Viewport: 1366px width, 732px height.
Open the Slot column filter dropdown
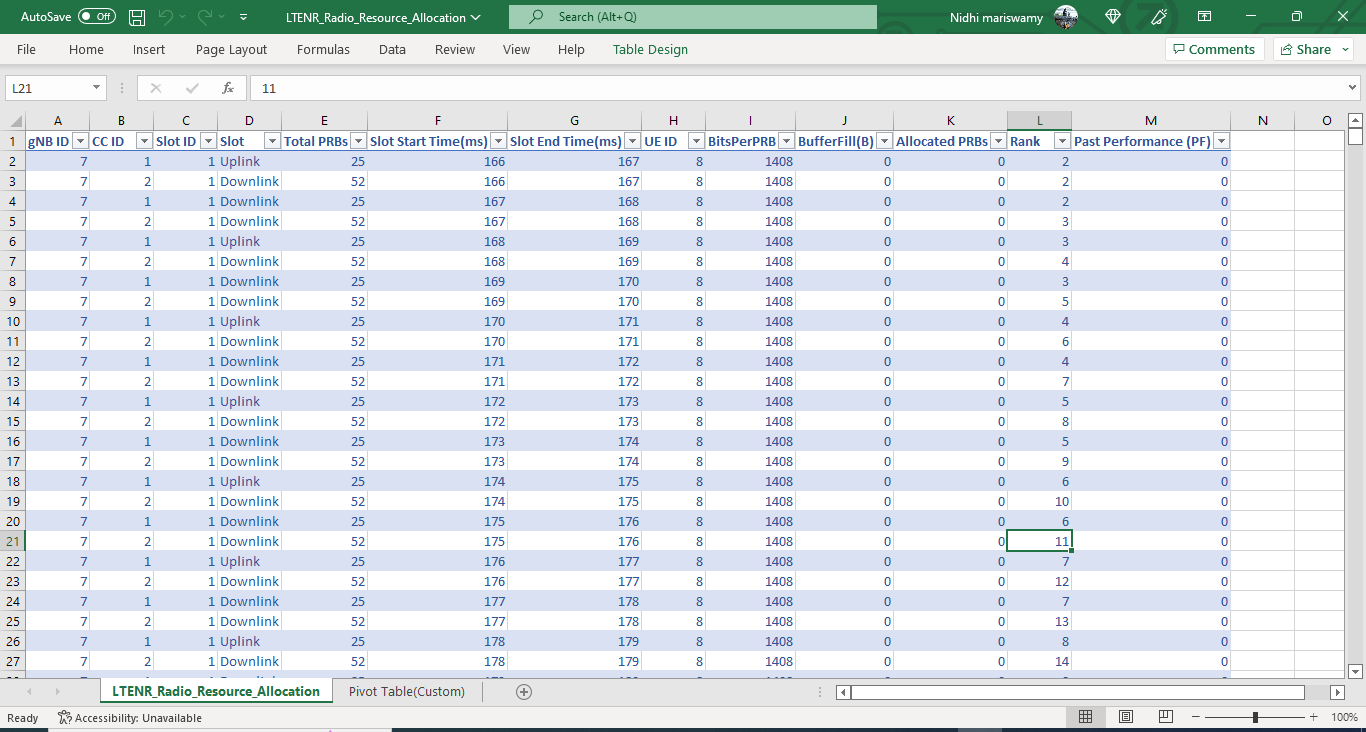(x=271, y=141)
